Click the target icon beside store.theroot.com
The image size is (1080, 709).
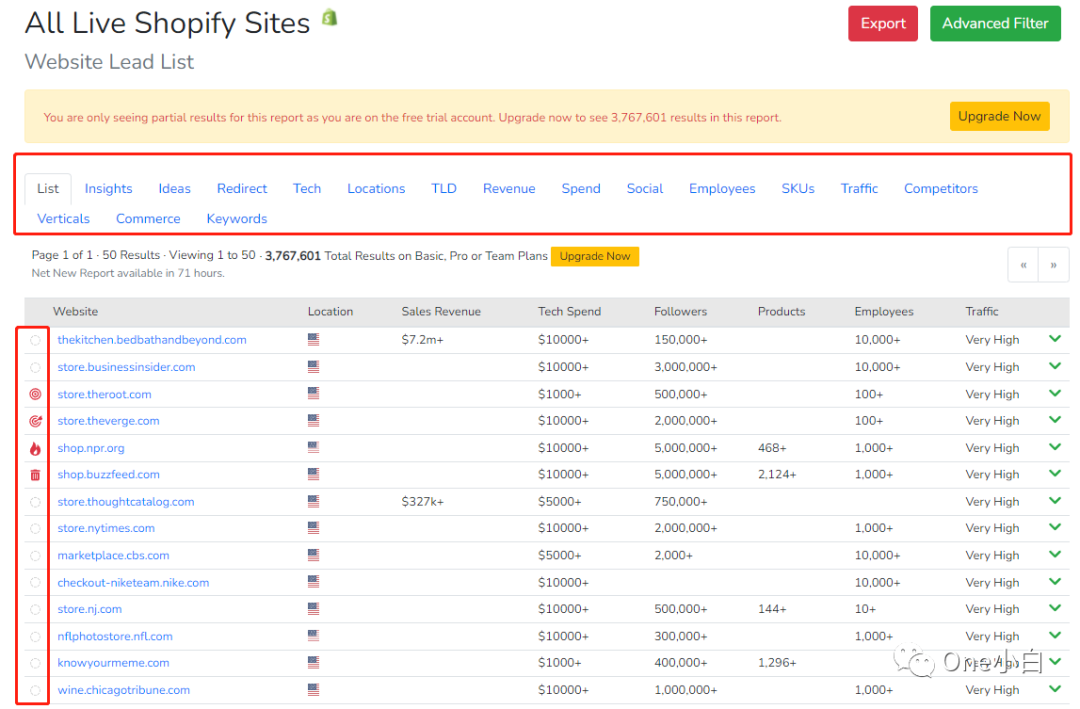[x=35, y=394]
